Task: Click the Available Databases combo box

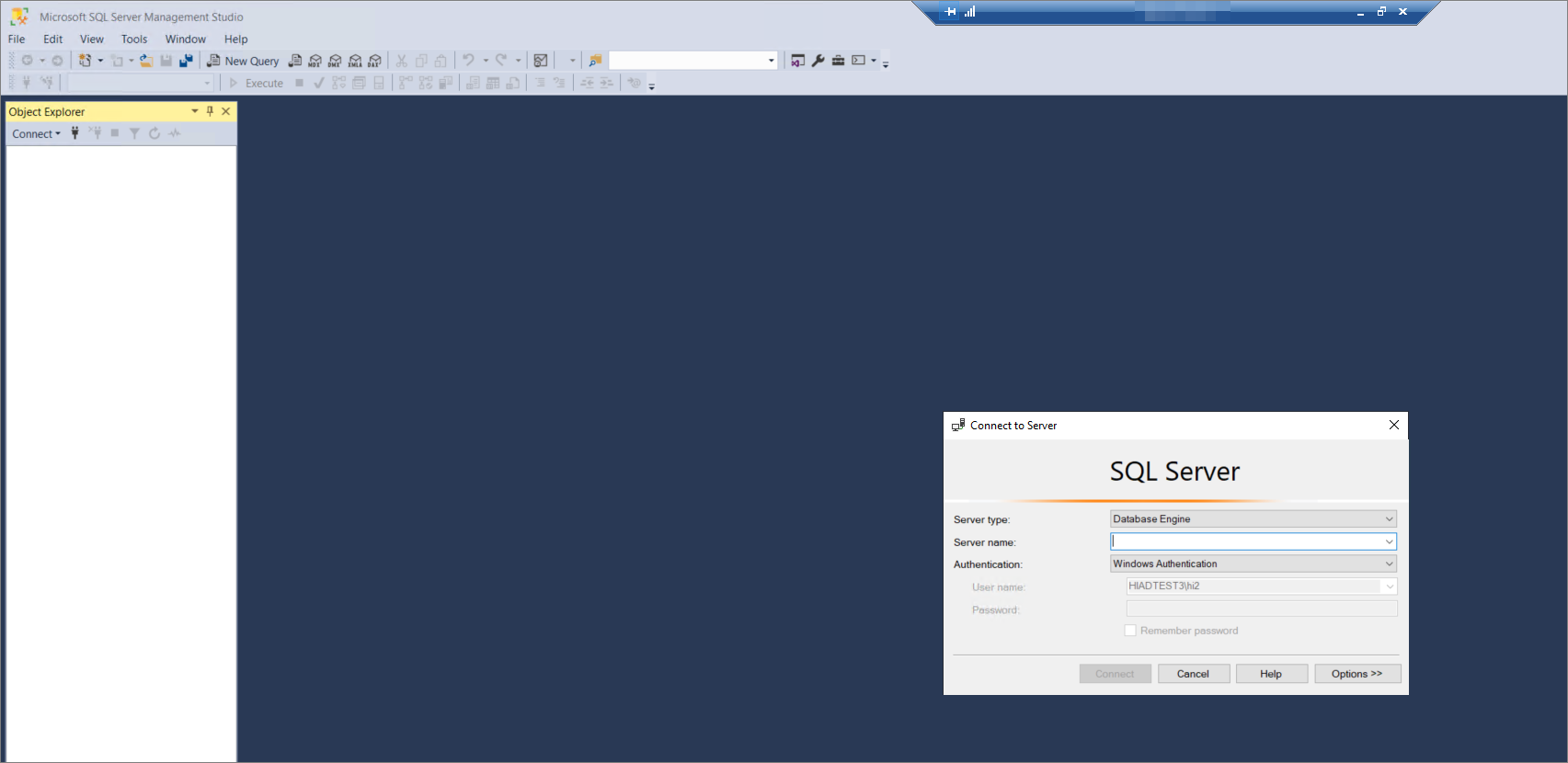Action: point(141,83)
